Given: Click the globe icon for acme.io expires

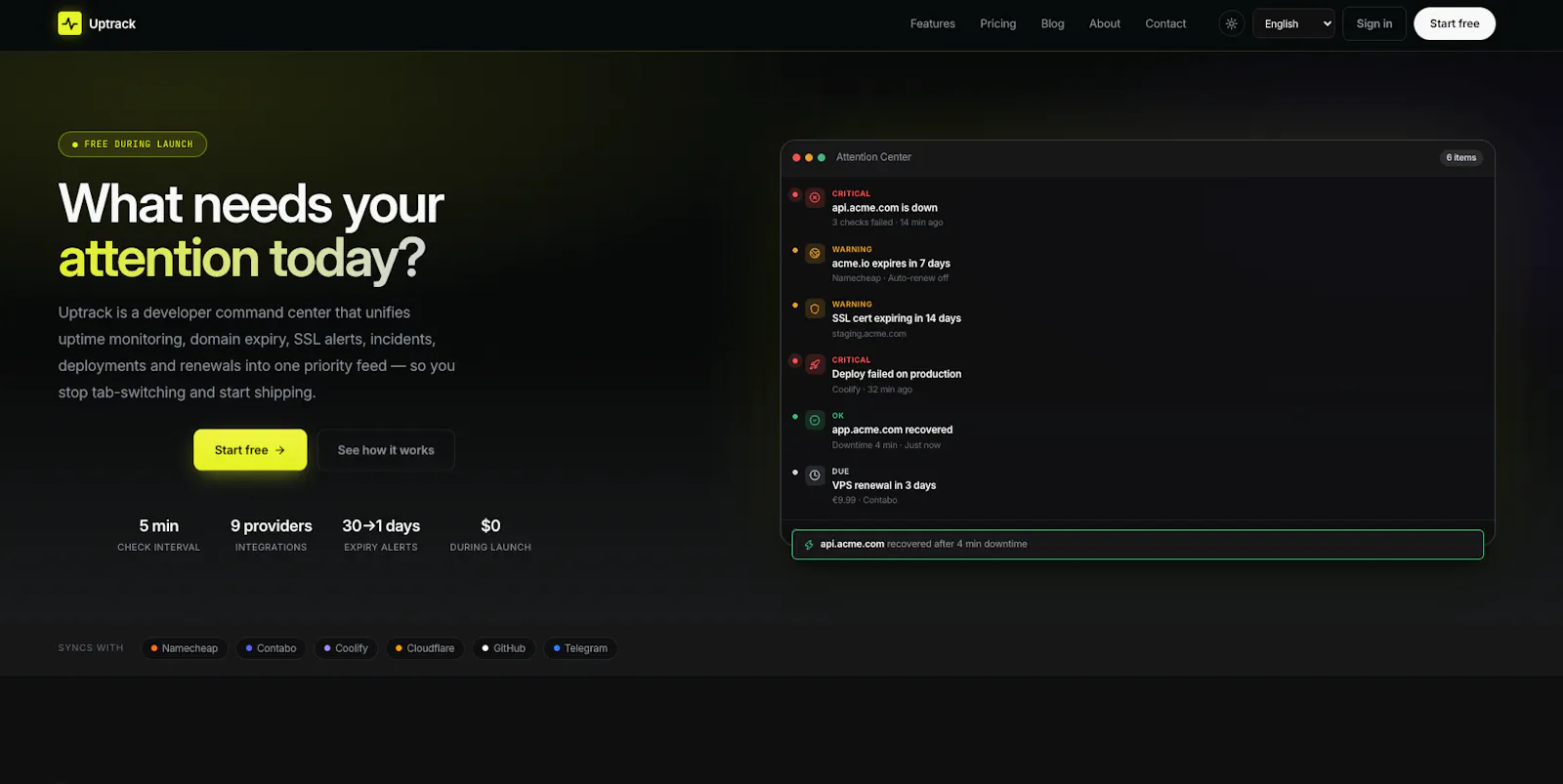Looking at the screenshot, I should [x=815, y=253].
